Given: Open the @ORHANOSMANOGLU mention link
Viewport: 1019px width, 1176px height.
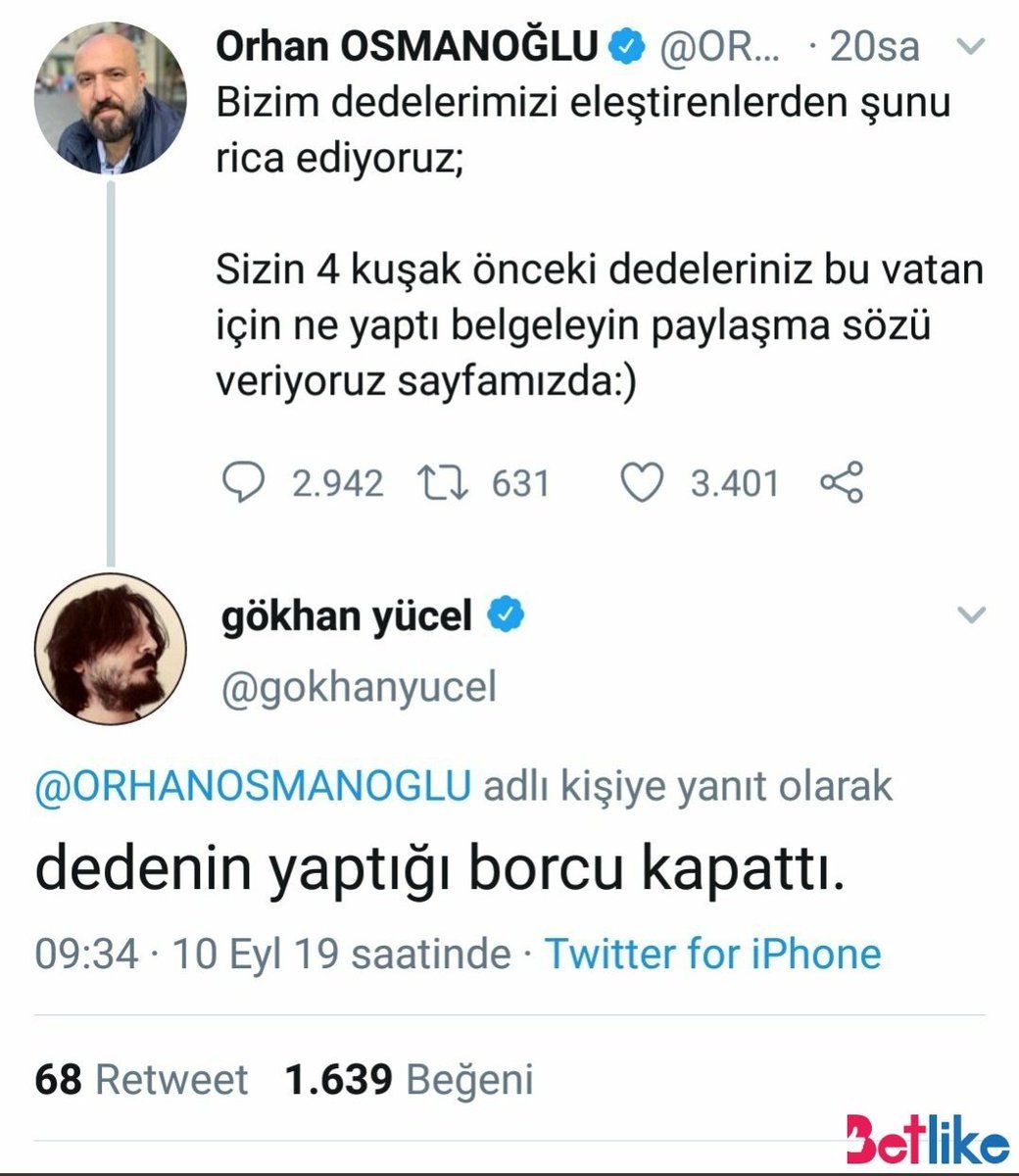Looking at the screenshot, I should (253, 786).
